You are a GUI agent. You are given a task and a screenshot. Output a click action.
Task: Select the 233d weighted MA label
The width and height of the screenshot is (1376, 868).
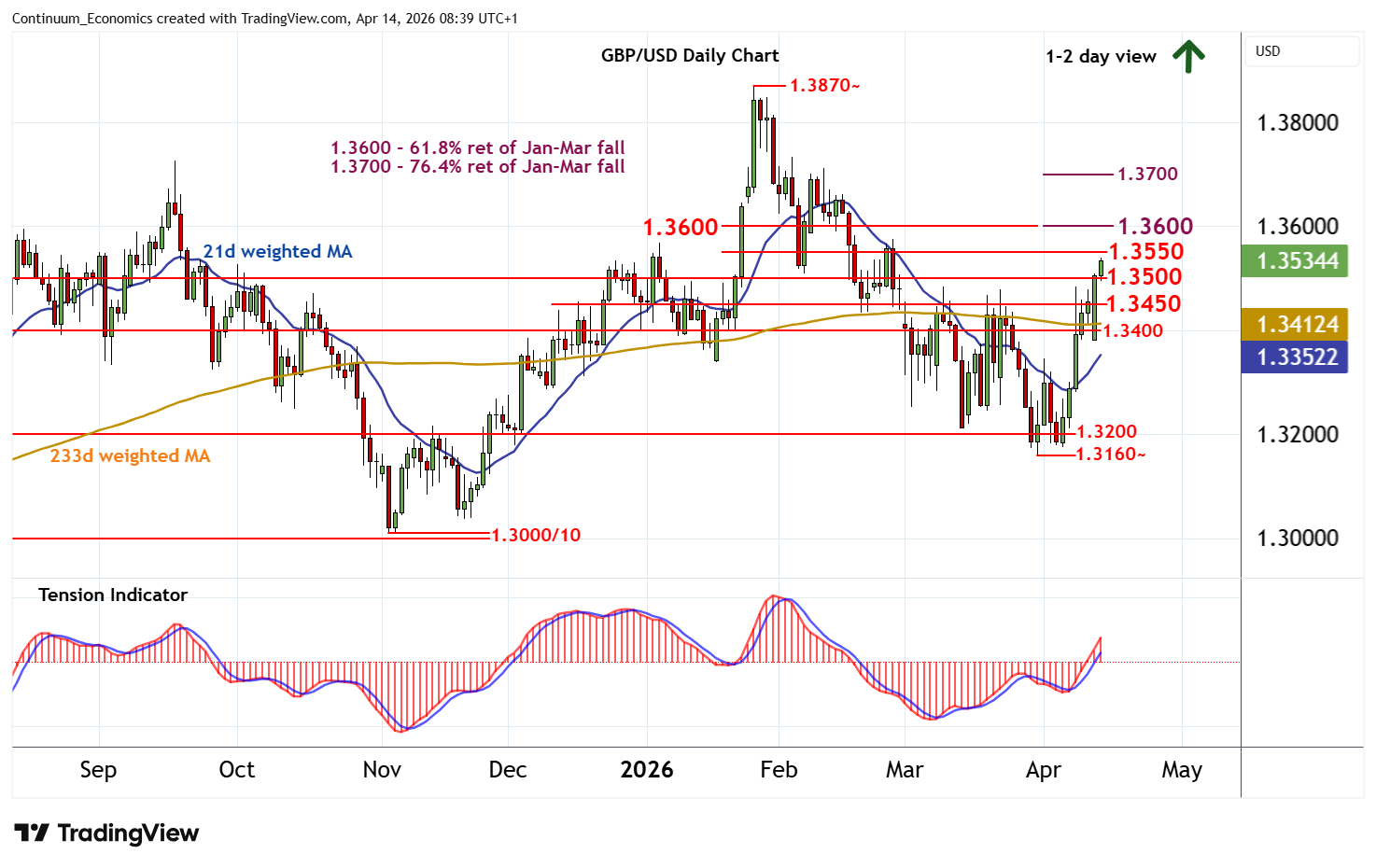click(130, 456)
